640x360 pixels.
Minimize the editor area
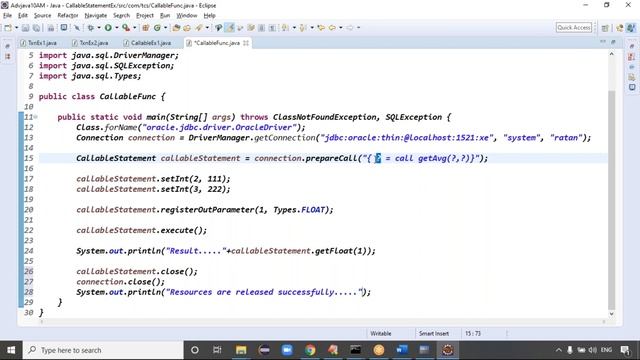click(603, 42)
